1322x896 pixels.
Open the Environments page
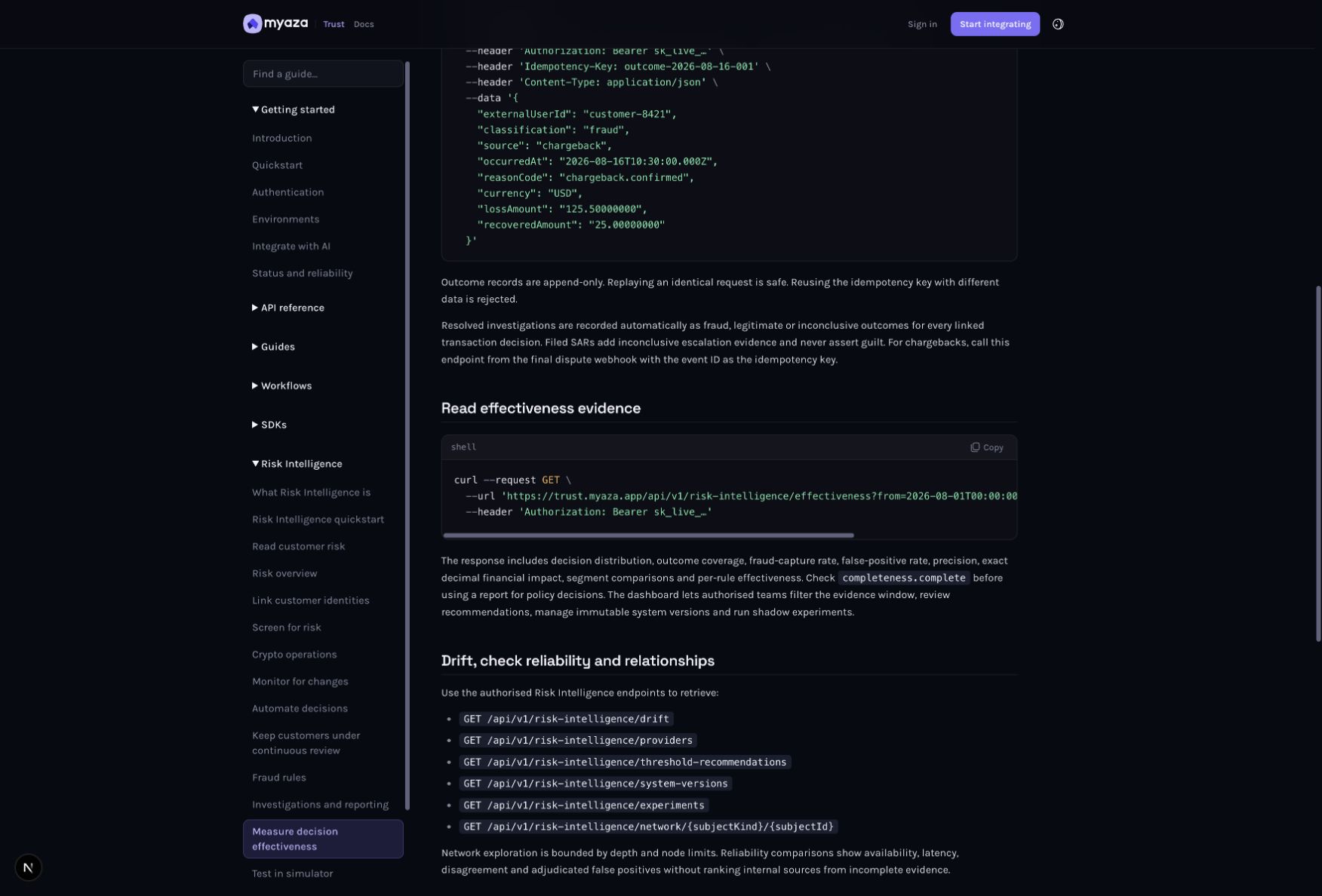(285, 219)
